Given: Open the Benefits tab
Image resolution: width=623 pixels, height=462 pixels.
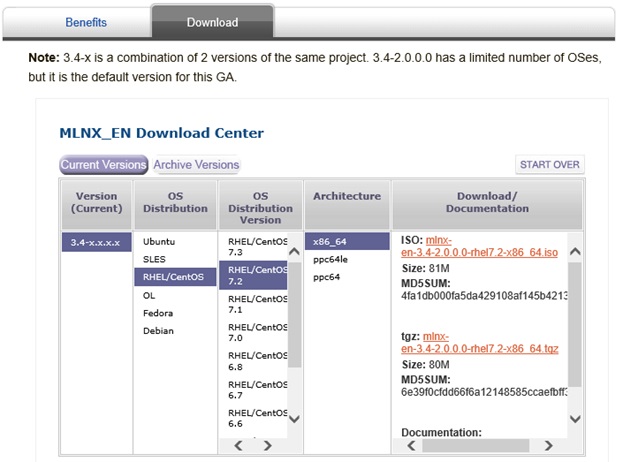Looking at the screenshot, I should coord(86,22).
